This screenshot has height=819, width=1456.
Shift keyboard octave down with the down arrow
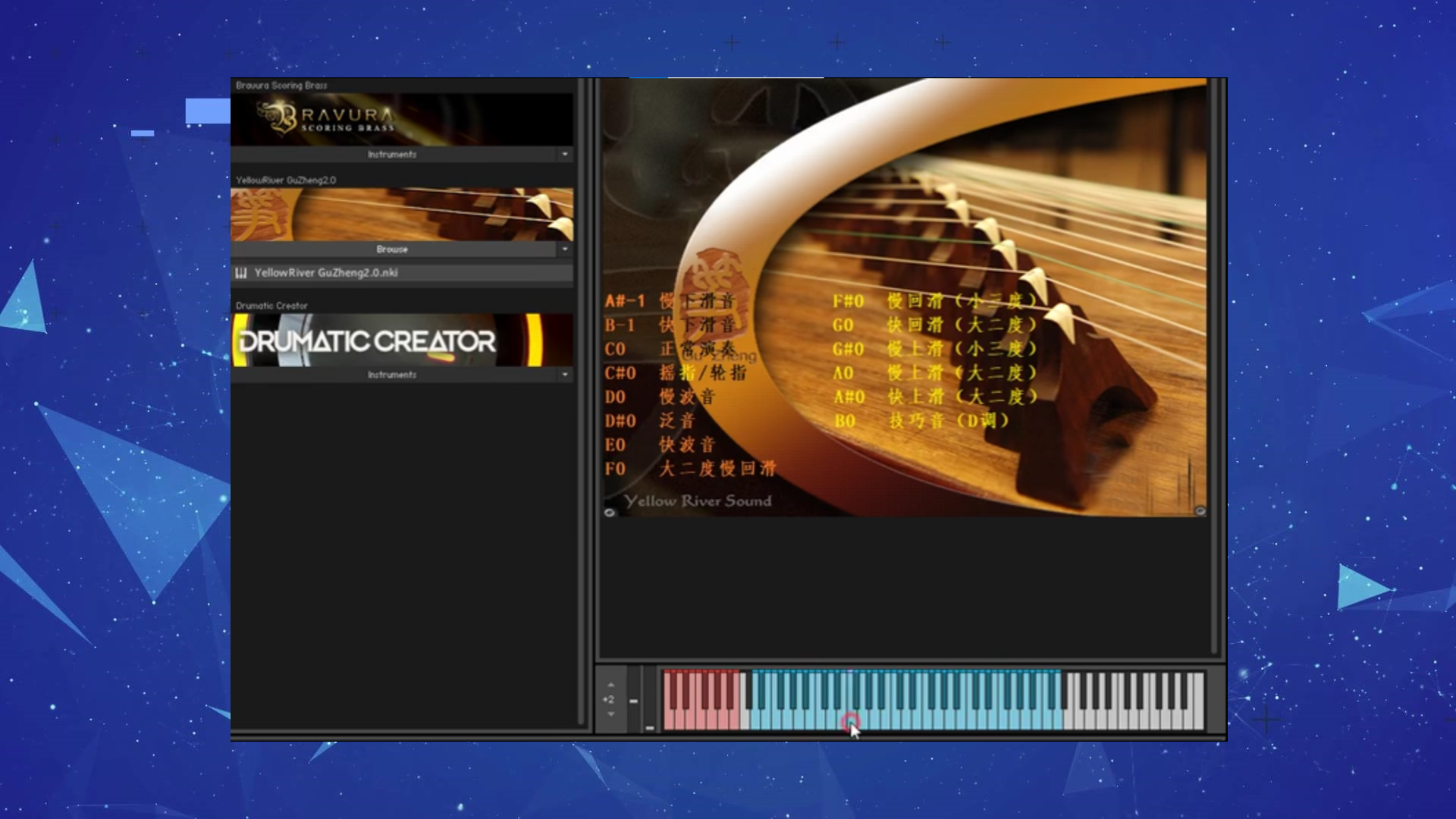pyautogui.click(x=610, y=714)
